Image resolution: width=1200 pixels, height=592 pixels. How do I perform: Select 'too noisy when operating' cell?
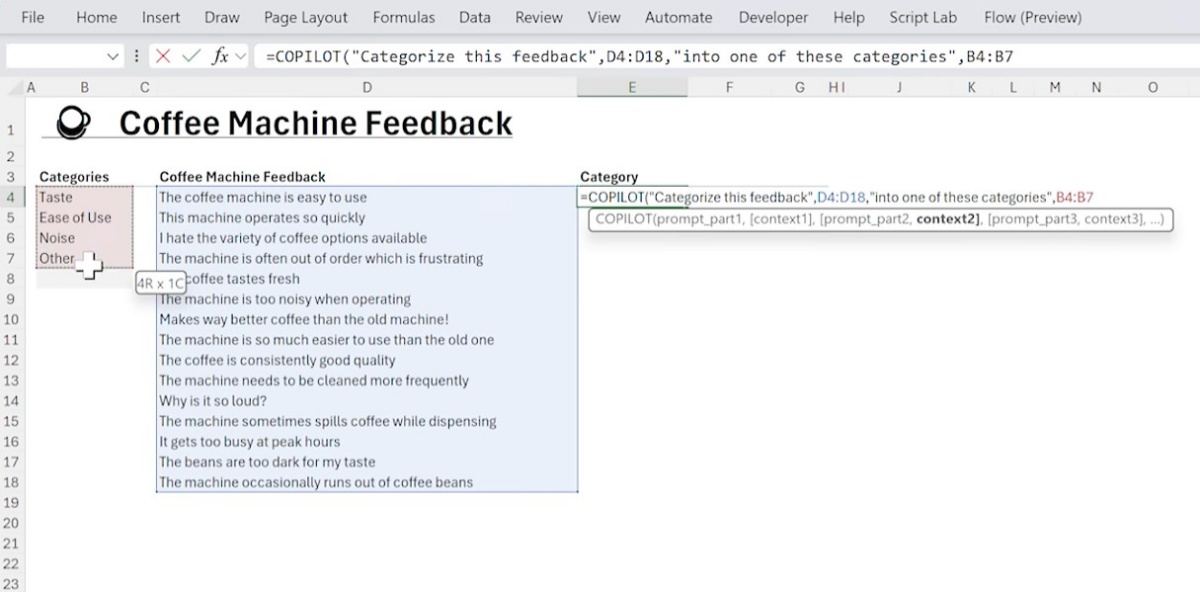point(367,299)
